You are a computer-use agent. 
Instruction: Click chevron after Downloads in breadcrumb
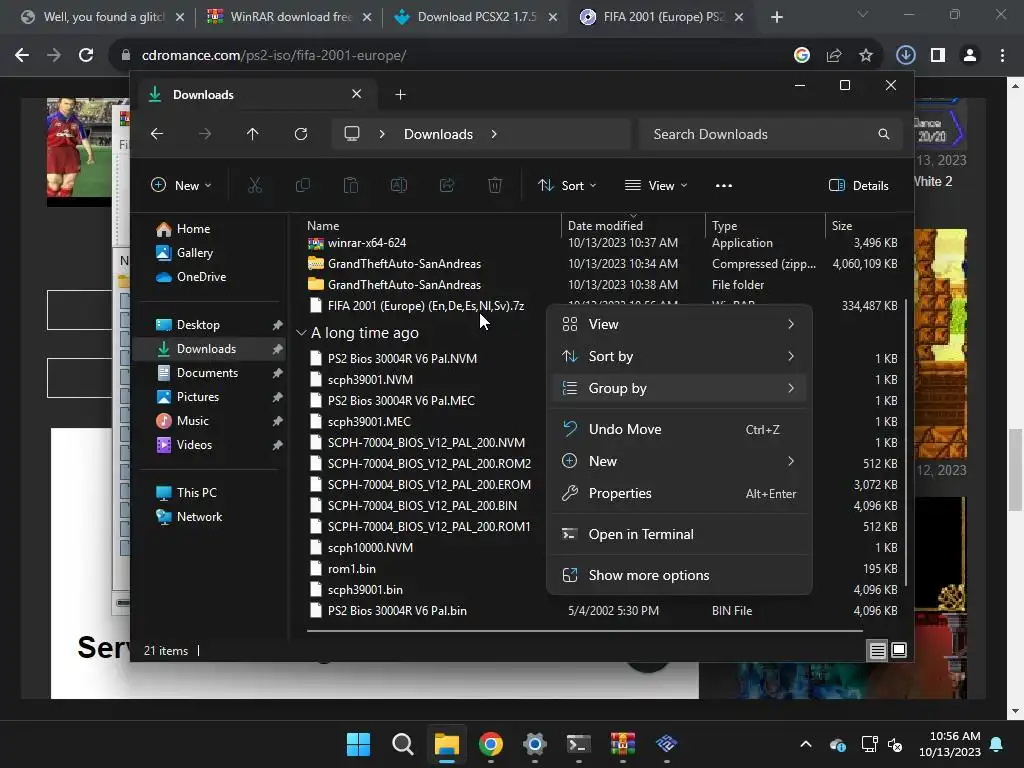[x=494, y=134]
